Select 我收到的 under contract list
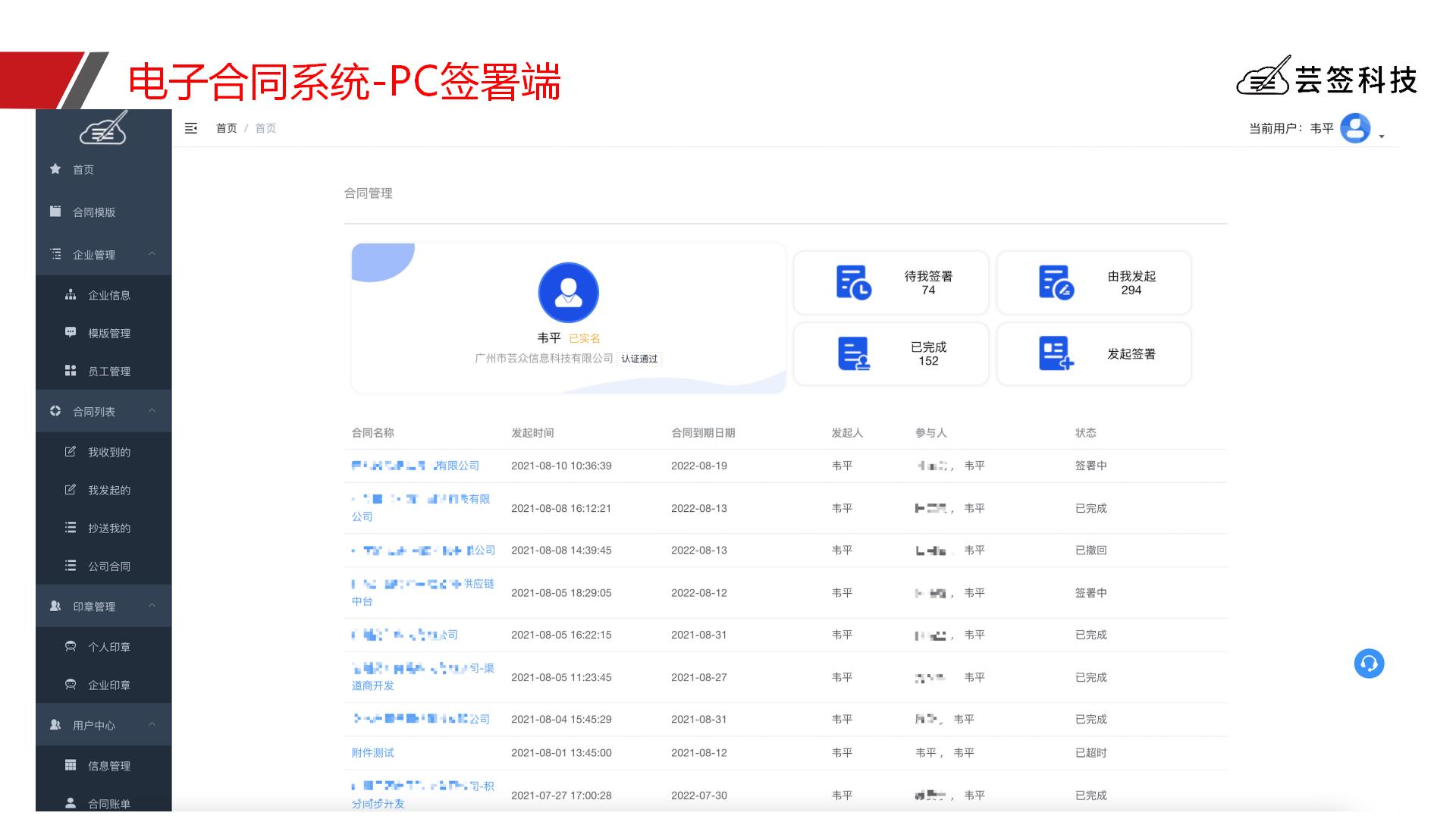This screenshot has height=819, width=1456. [108, 452]
